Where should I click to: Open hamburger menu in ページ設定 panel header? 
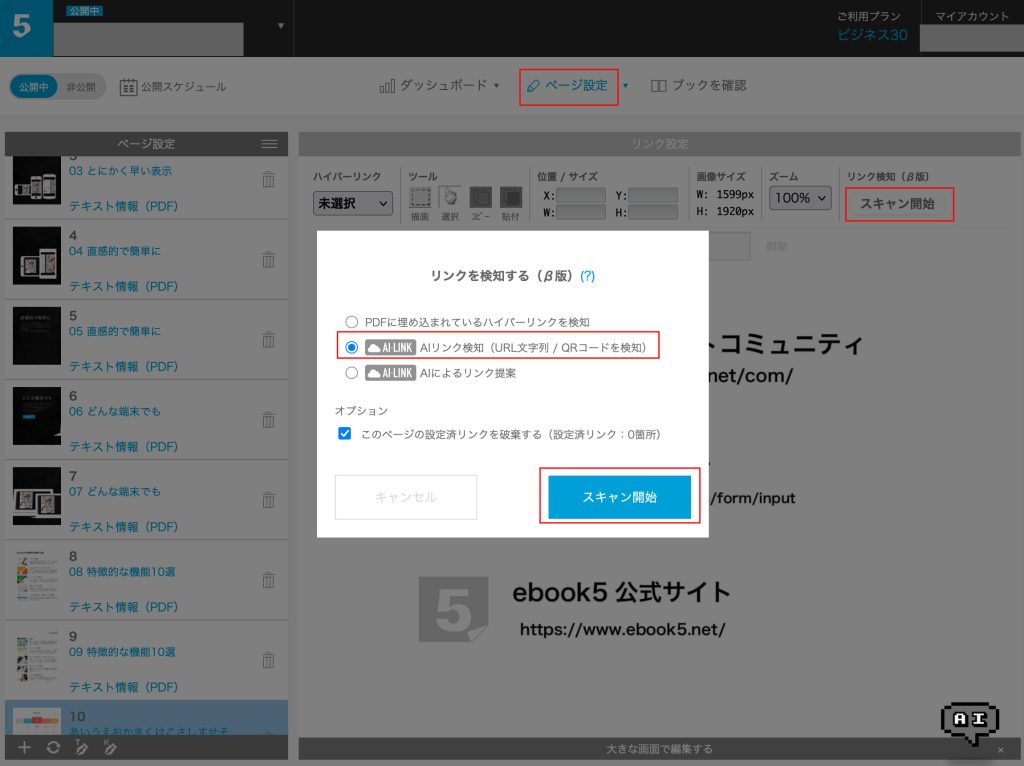tap(269, 144)
